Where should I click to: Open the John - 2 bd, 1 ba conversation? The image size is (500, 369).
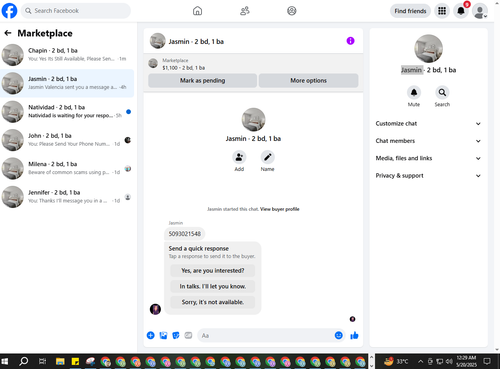67,140
